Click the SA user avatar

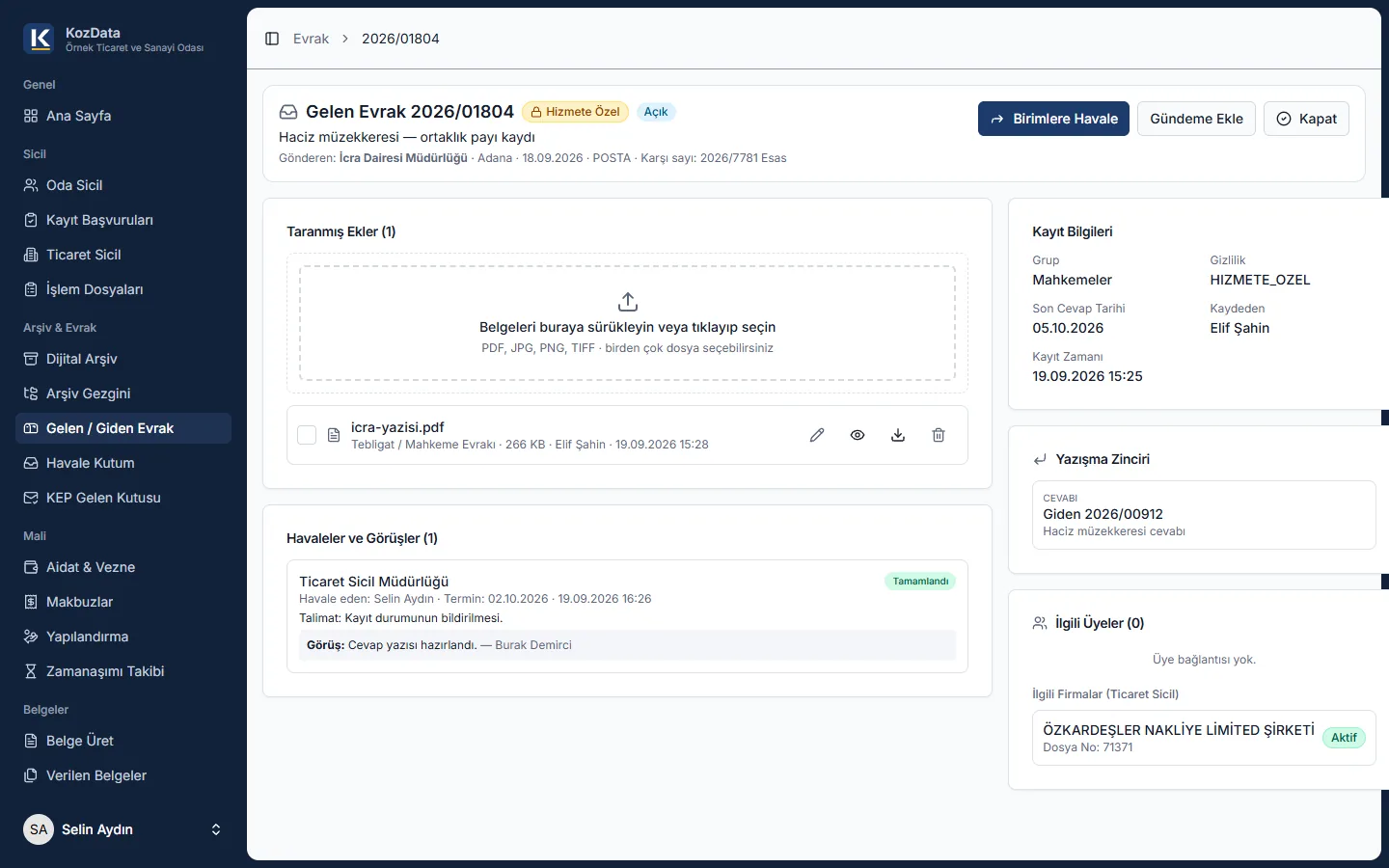39,829
